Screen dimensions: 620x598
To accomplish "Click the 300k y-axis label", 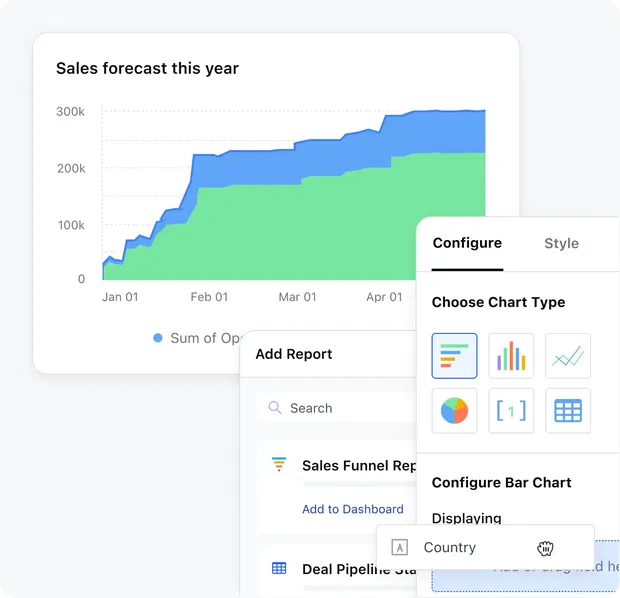I will (x=70, y=112).
